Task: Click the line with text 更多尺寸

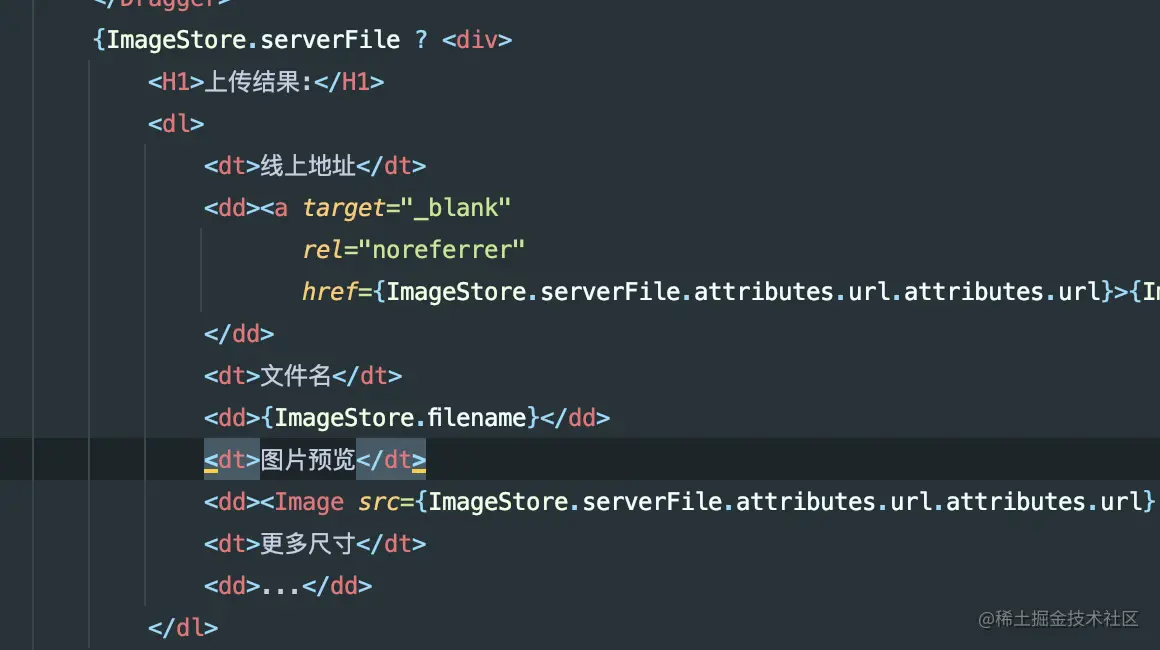Action: pos(315,544)
